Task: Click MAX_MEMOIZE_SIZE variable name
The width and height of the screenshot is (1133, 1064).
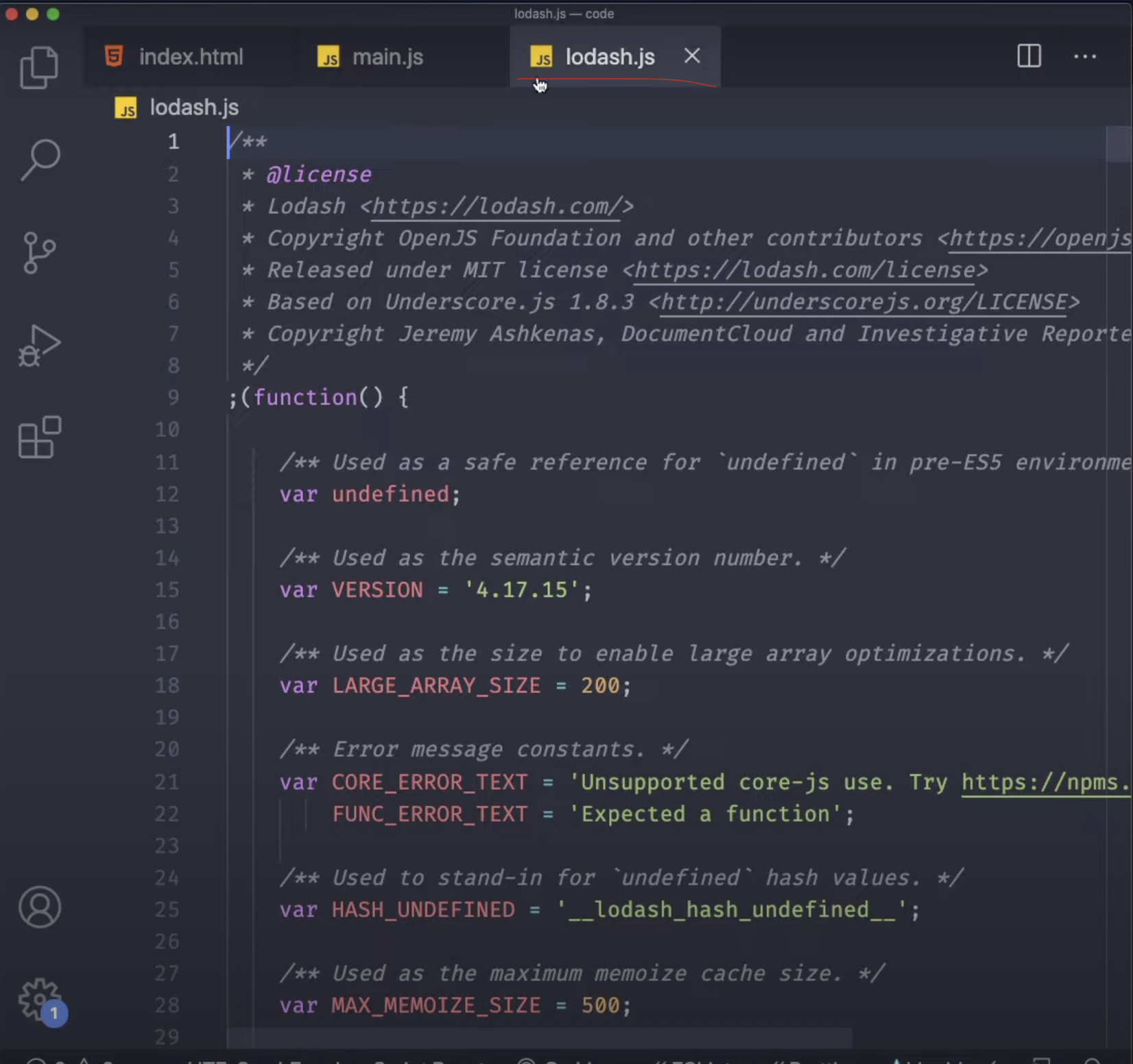Action: (x=436, y=1006)
